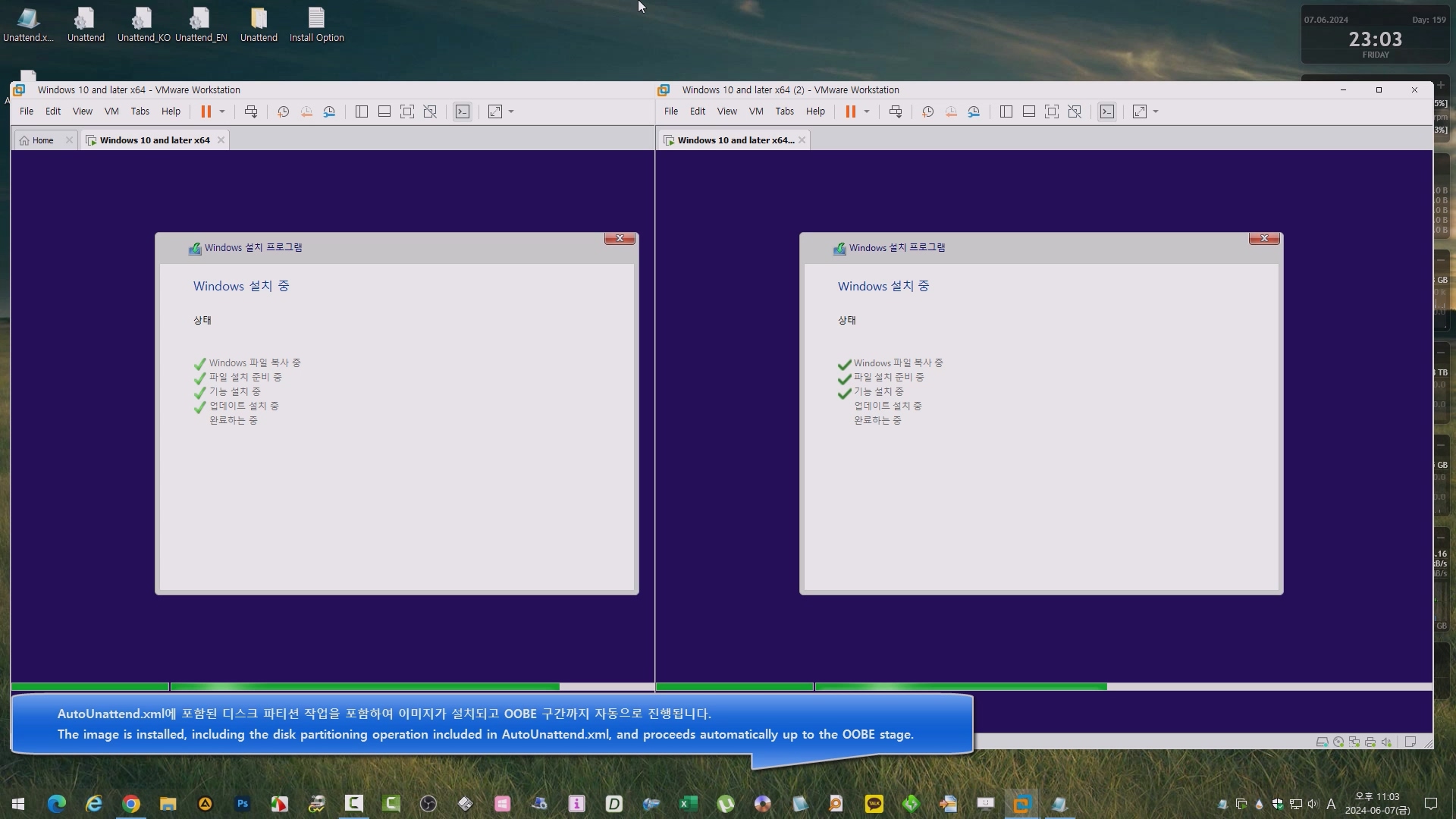
Task: Toggle library sidebar in right VMware (2) window
Action: [1006, 111]
